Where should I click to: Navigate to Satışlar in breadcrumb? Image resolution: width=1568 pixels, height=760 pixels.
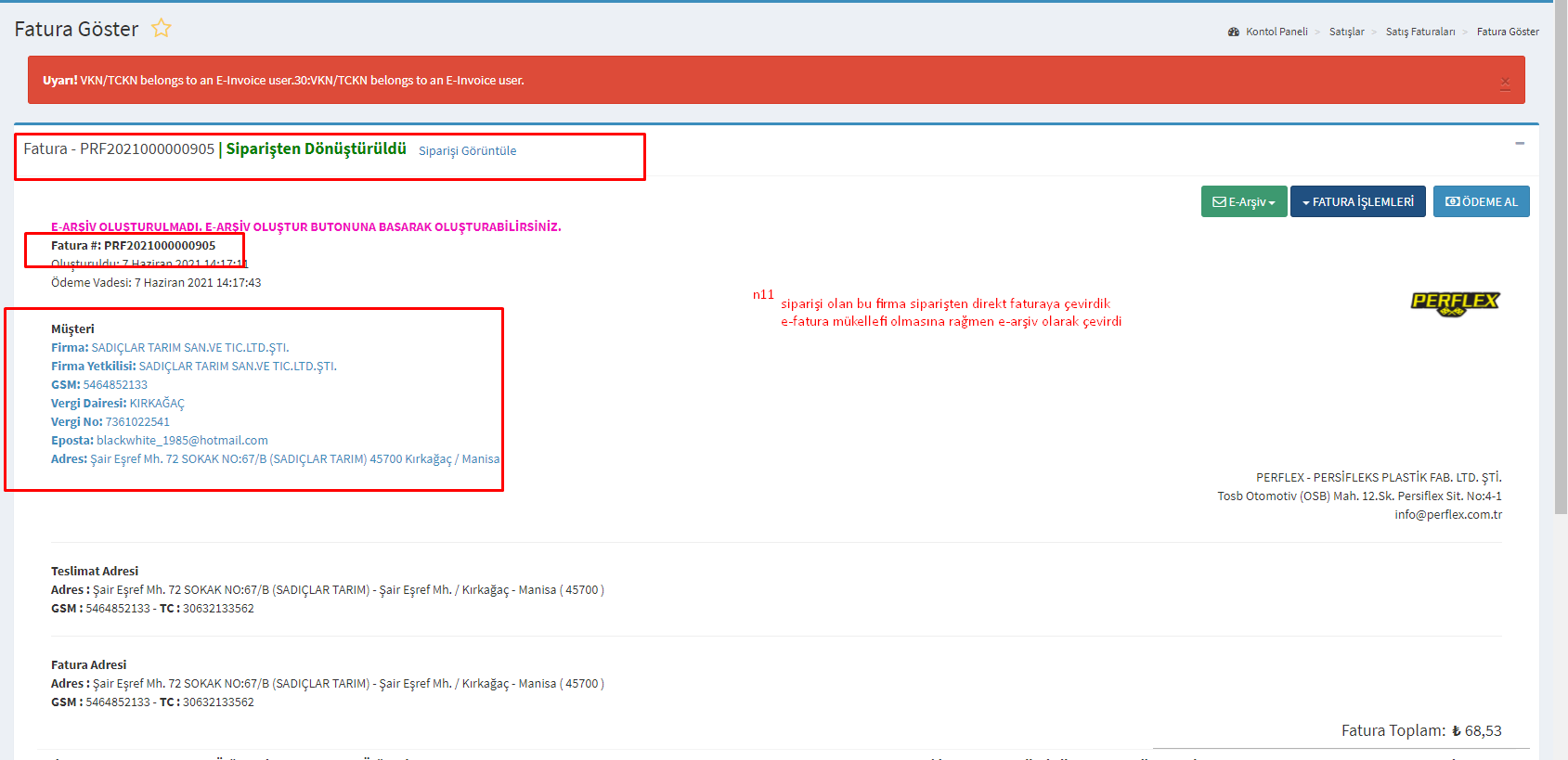pos(1346,32)
